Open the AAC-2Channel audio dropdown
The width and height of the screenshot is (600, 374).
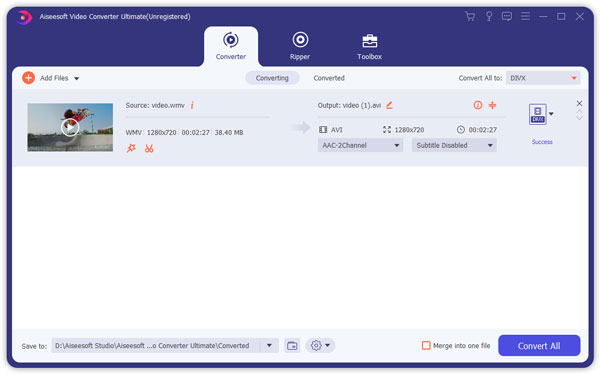pos(360,145)
